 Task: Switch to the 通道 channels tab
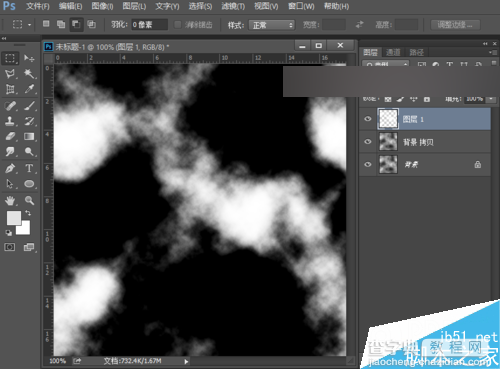pyautogui.click(x=393, y=52)
